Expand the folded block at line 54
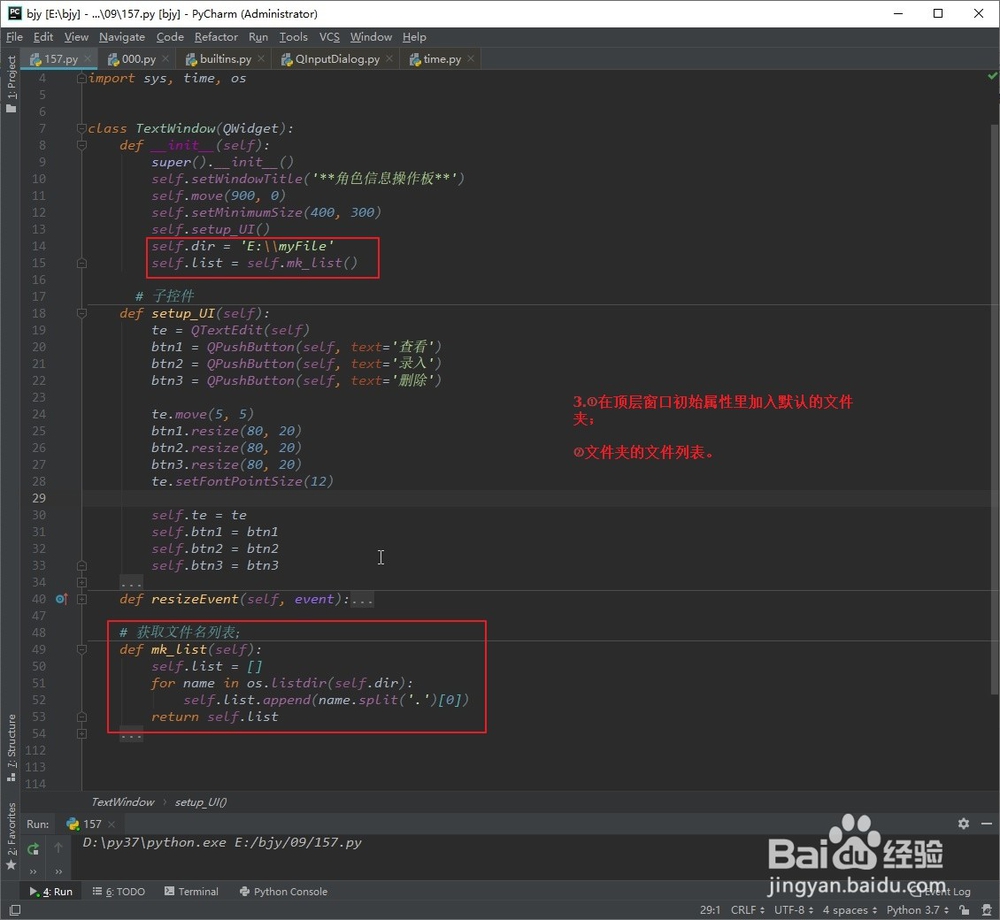Viewport: 1000px width, 920px height. pos(82,733)
